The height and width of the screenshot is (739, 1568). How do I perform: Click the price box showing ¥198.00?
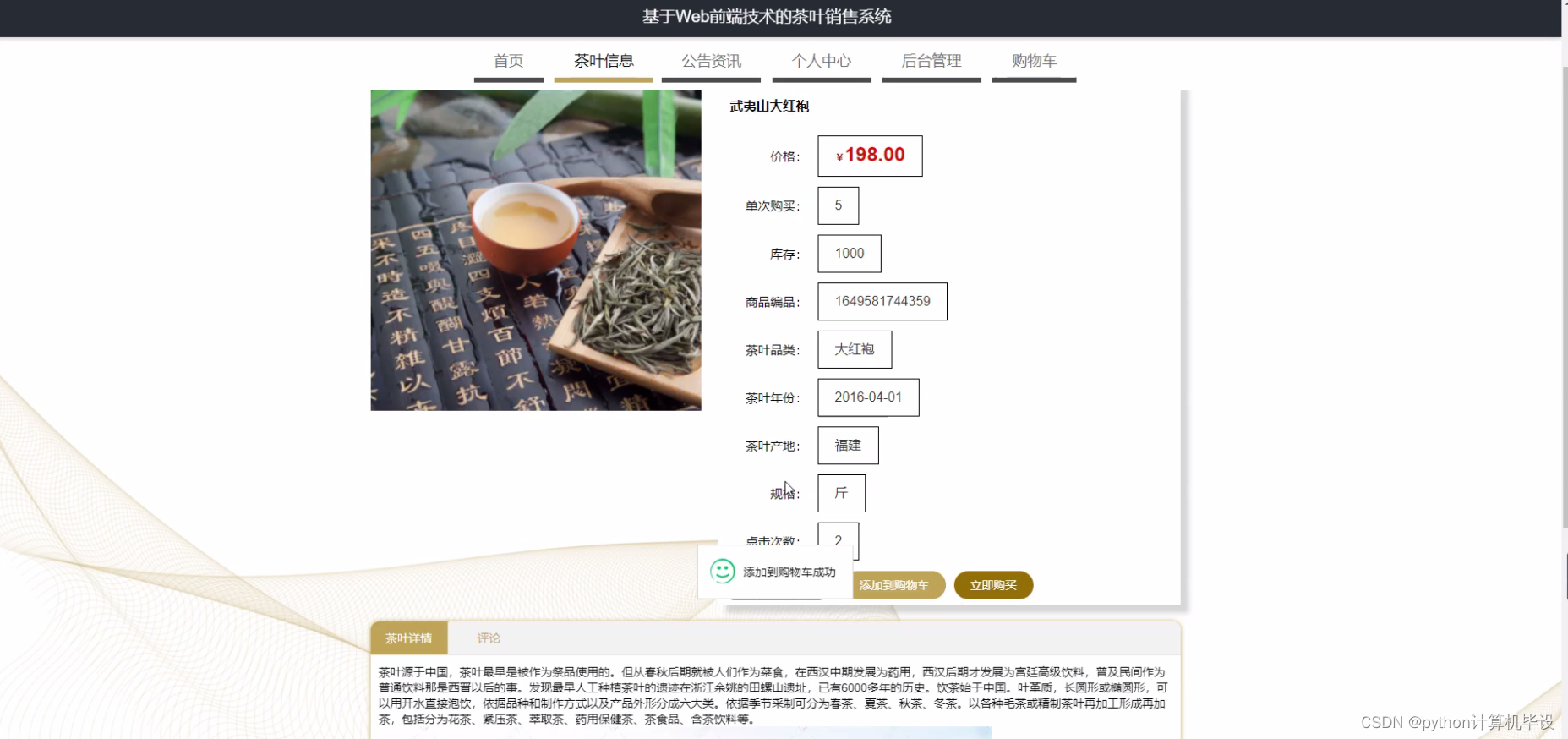pyautogui.click(x=870, y=156)
